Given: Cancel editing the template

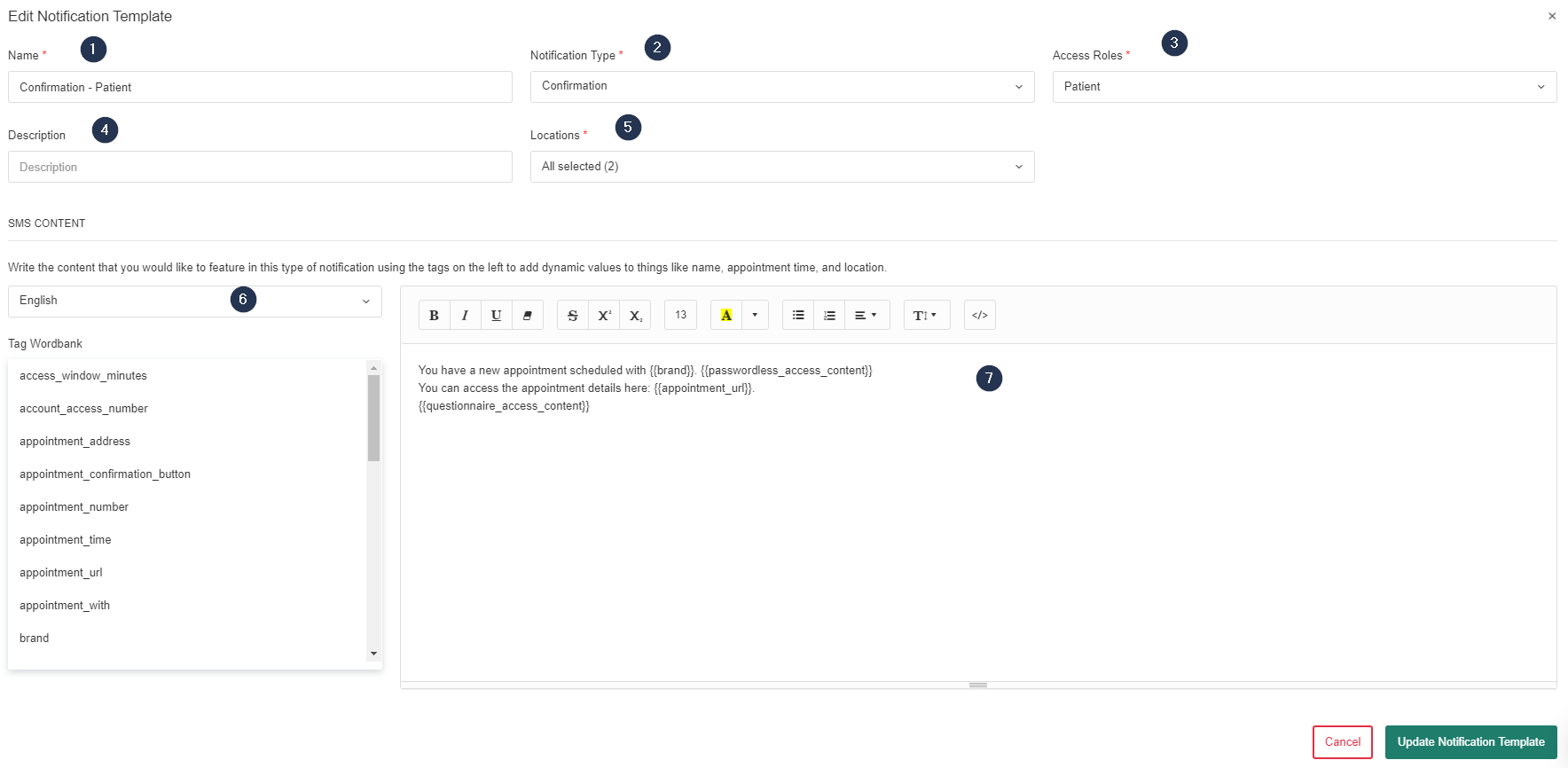Looking at the screenshot, I should (x=1343, y=742).
